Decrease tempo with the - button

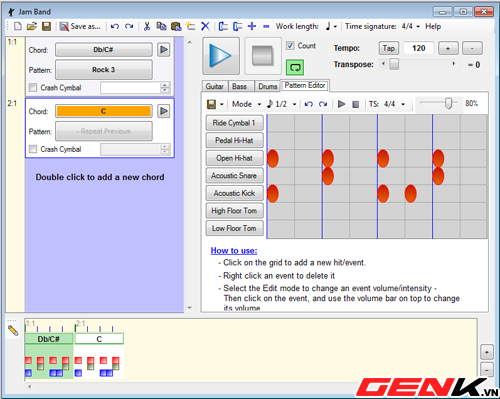click(472, 48)
